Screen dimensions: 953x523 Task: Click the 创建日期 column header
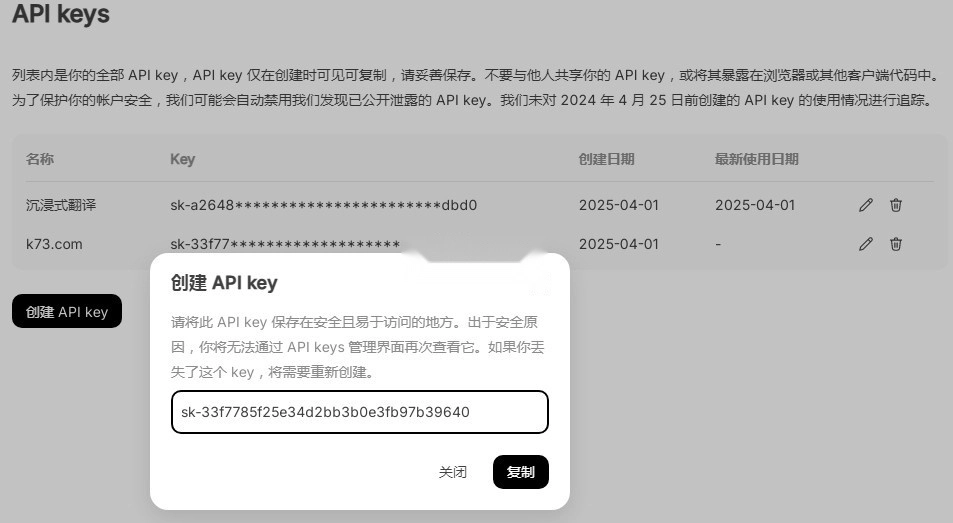pos(607,159)
